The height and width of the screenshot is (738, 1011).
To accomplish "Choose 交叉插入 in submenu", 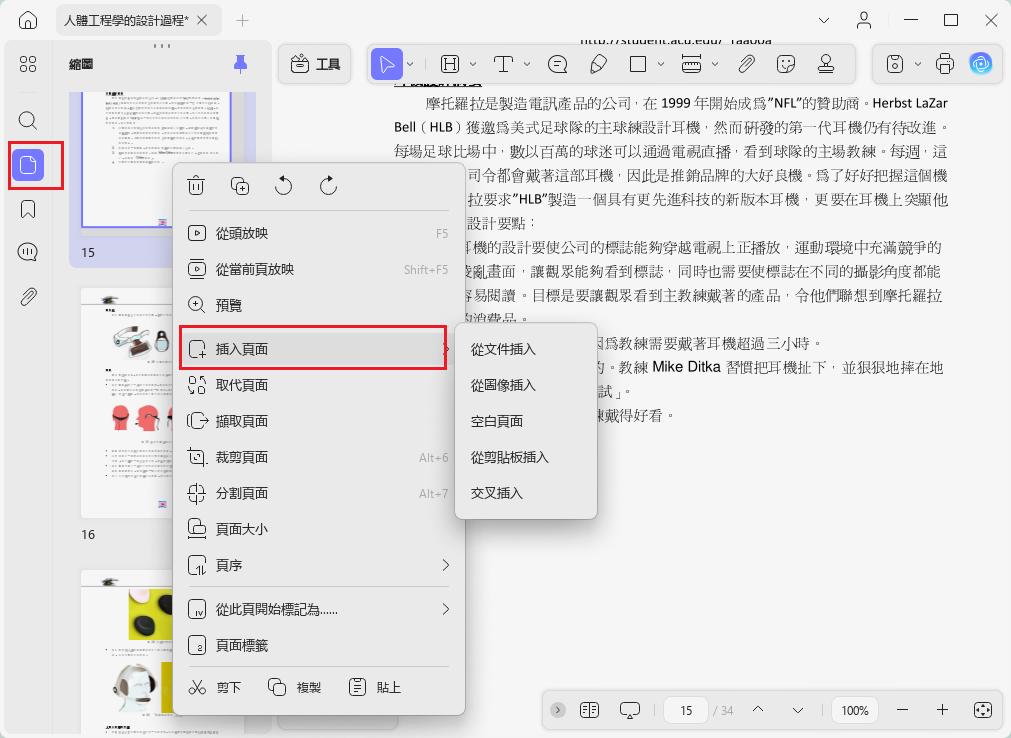I will click(x=525, y=493).
